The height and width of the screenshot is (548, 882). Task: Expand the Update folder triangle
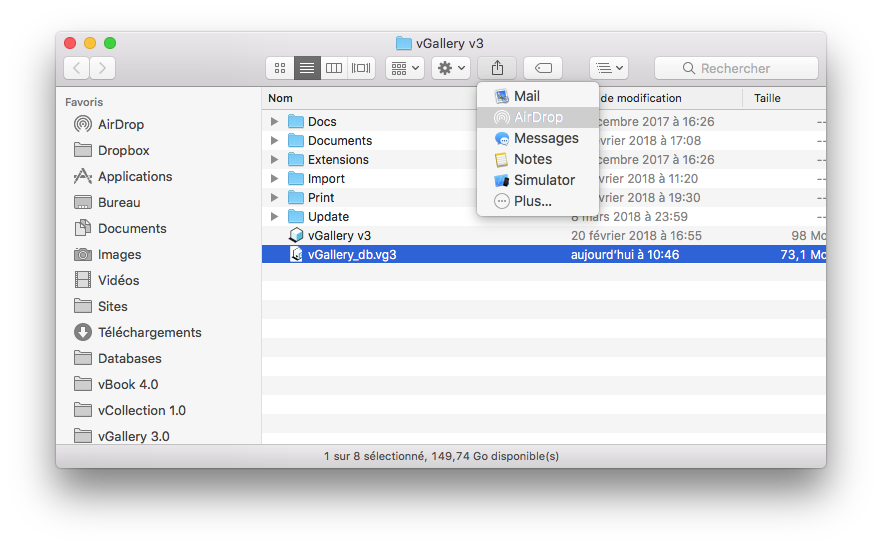click(x=275, y=217)
